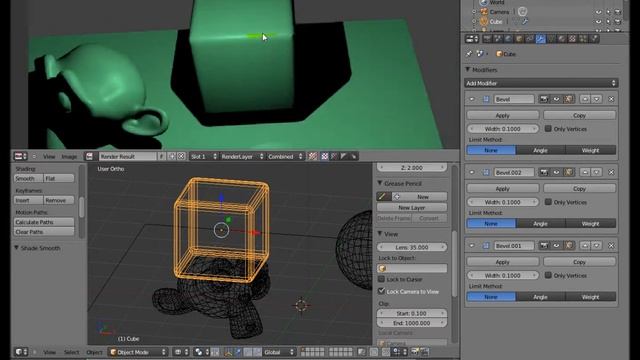This screenshot has height=360, width=640.
Task: Enable Only Vertices for Bevel.002 modifier
Action: tap(548, 202)
